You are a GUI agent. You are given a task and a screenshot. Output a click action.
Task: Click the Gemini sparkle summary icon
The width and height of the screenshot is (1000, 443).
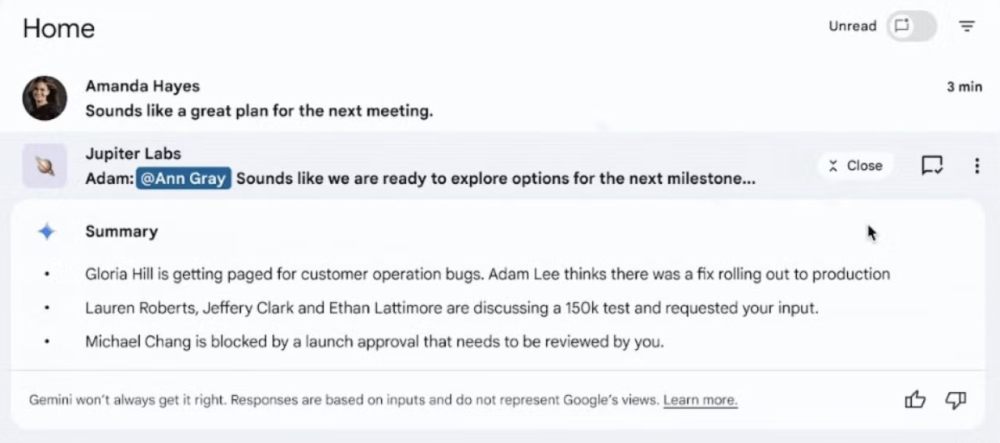pyautogui.click(x=47, y=232)
